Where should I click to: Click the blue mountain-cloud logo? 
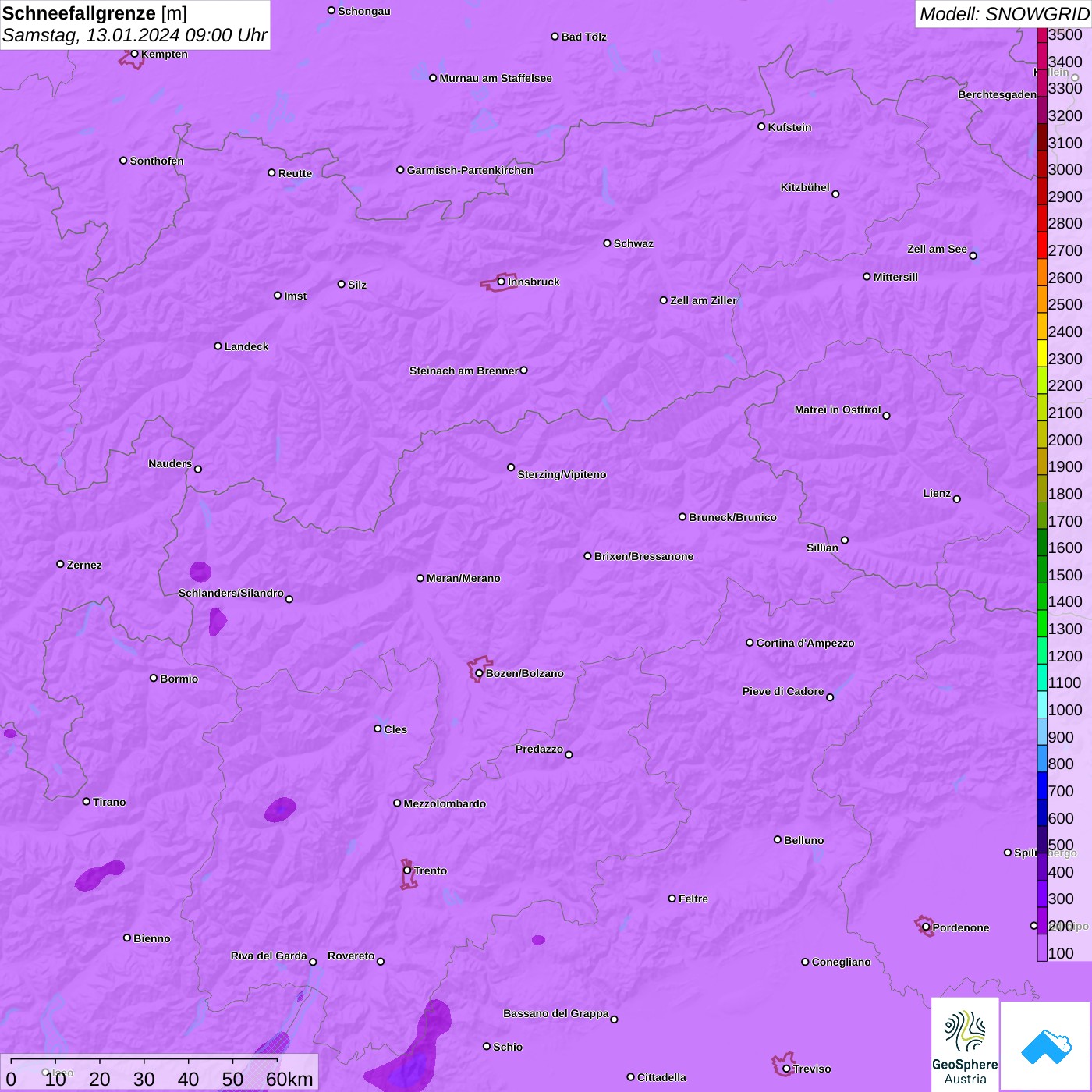[x=1045, y=1045]
